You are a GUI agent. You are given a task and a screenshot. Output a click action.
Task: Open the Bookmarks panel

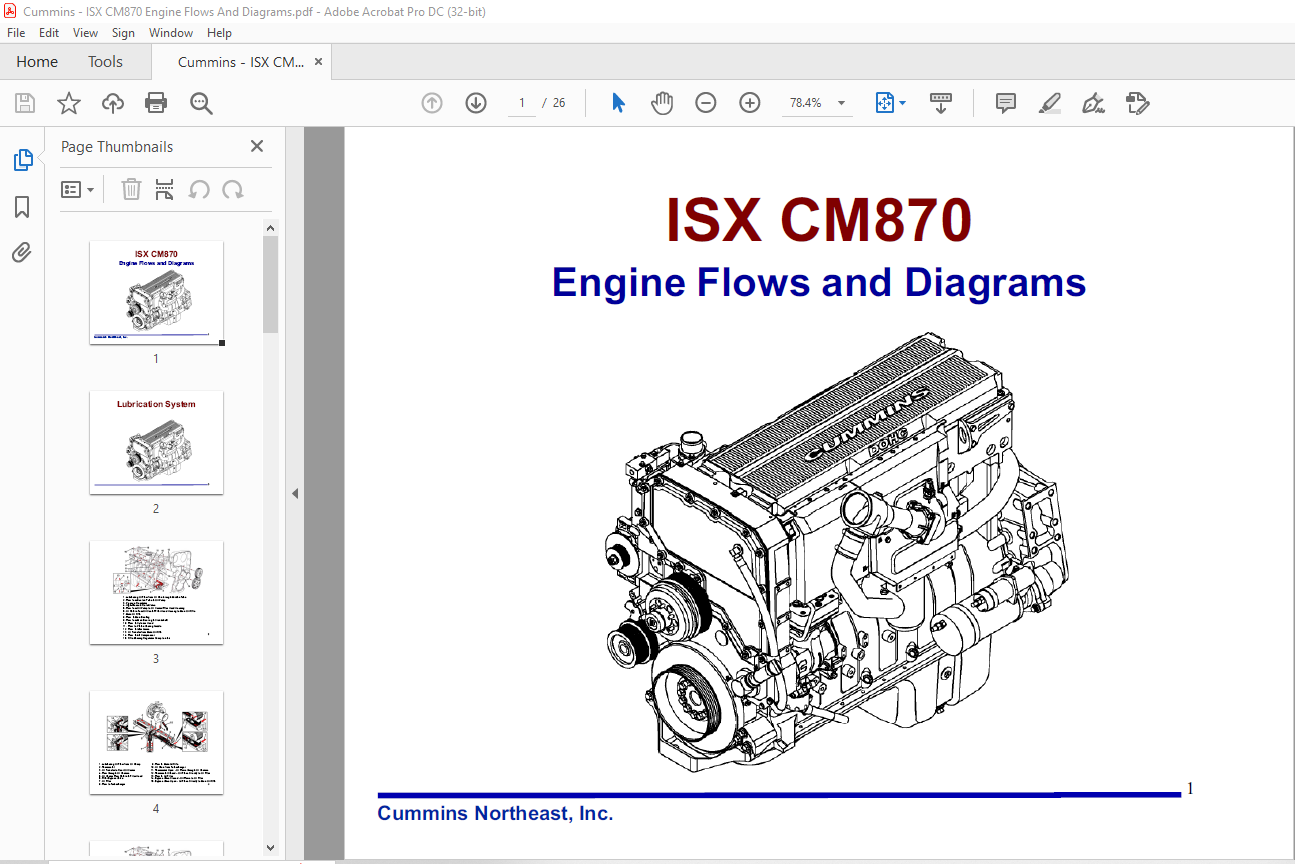tap(22, 207)
